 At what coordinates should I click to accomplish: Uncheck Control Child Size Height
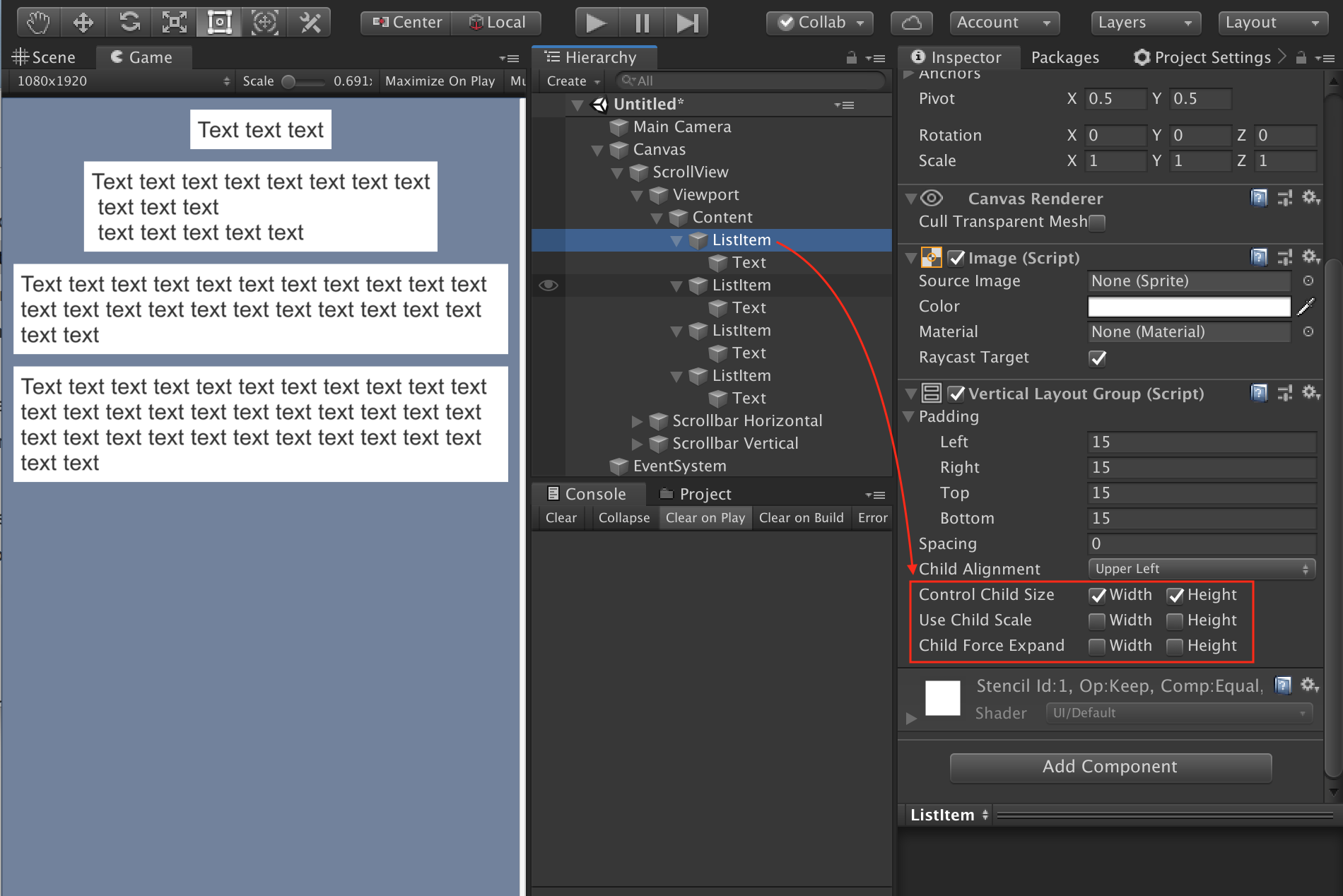click(x=1175, y=596)
